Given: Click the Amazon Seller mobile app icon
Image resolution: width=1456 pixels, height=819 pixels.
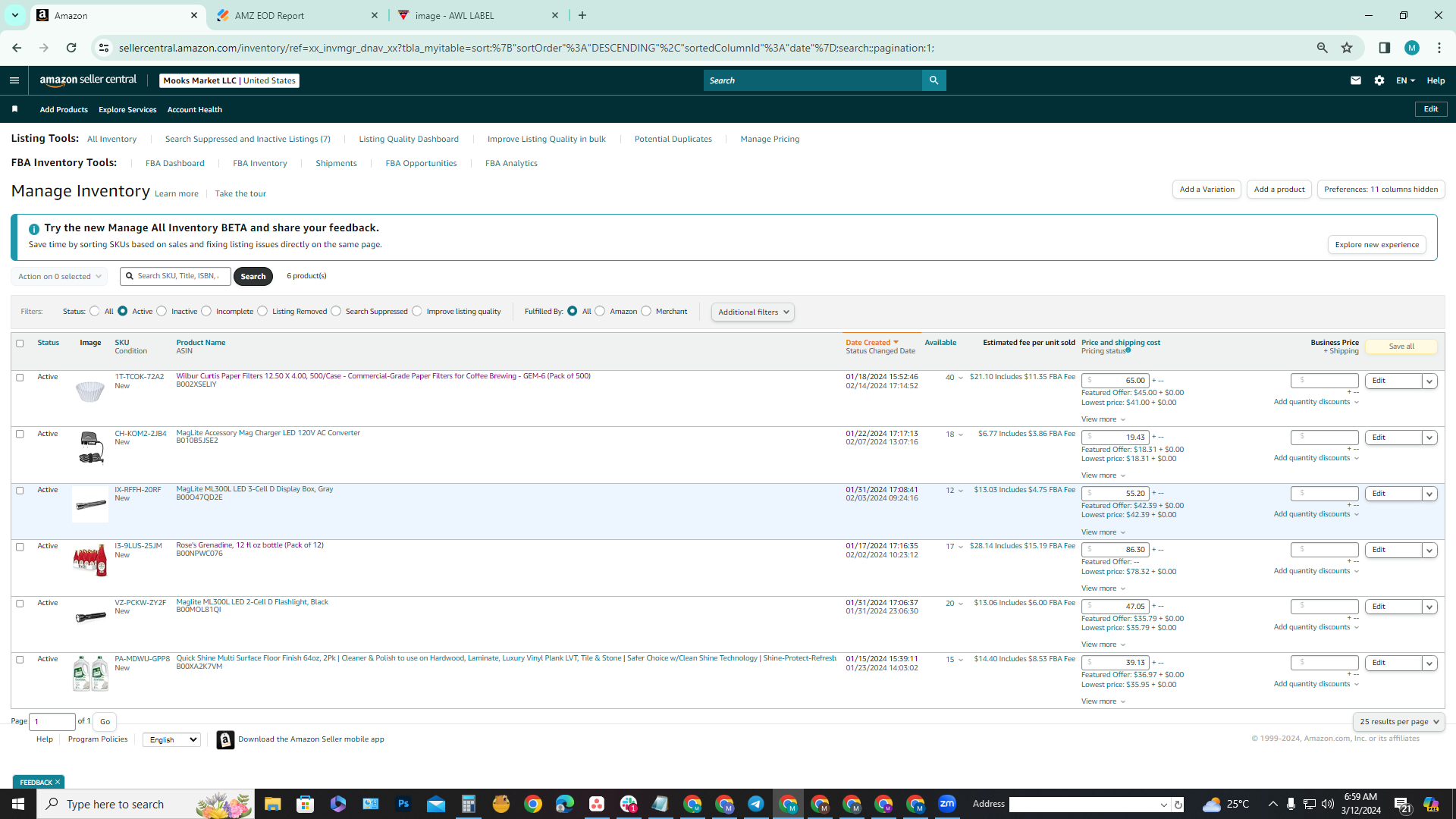Looking at the screenshot, I should point(225,739).
